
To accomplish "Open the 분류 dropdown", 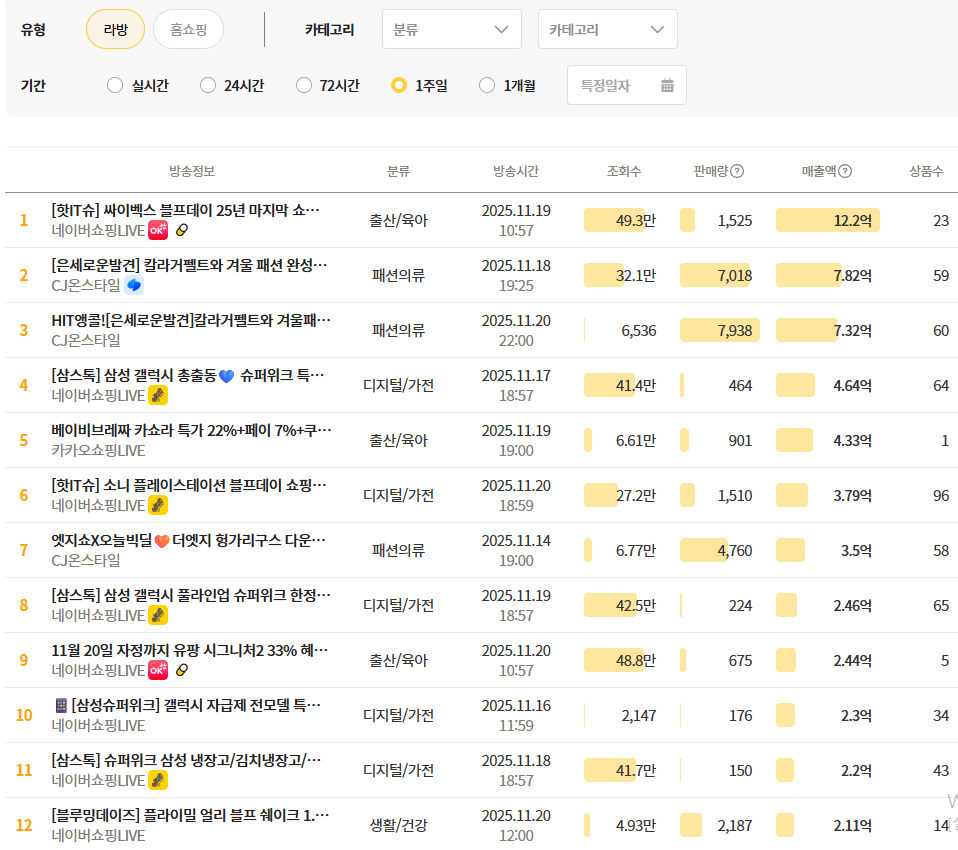I will click(451, 30).
